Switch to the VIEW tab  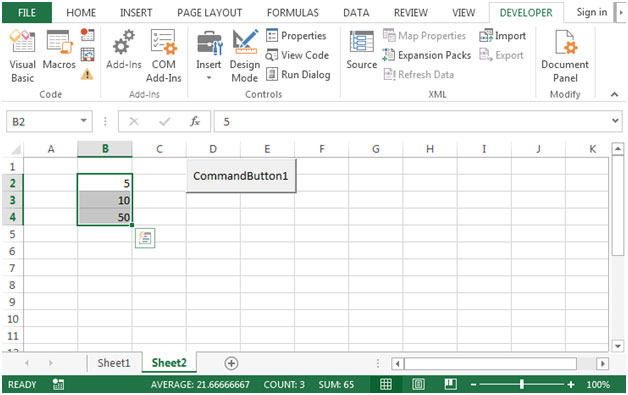click(463, 13)
